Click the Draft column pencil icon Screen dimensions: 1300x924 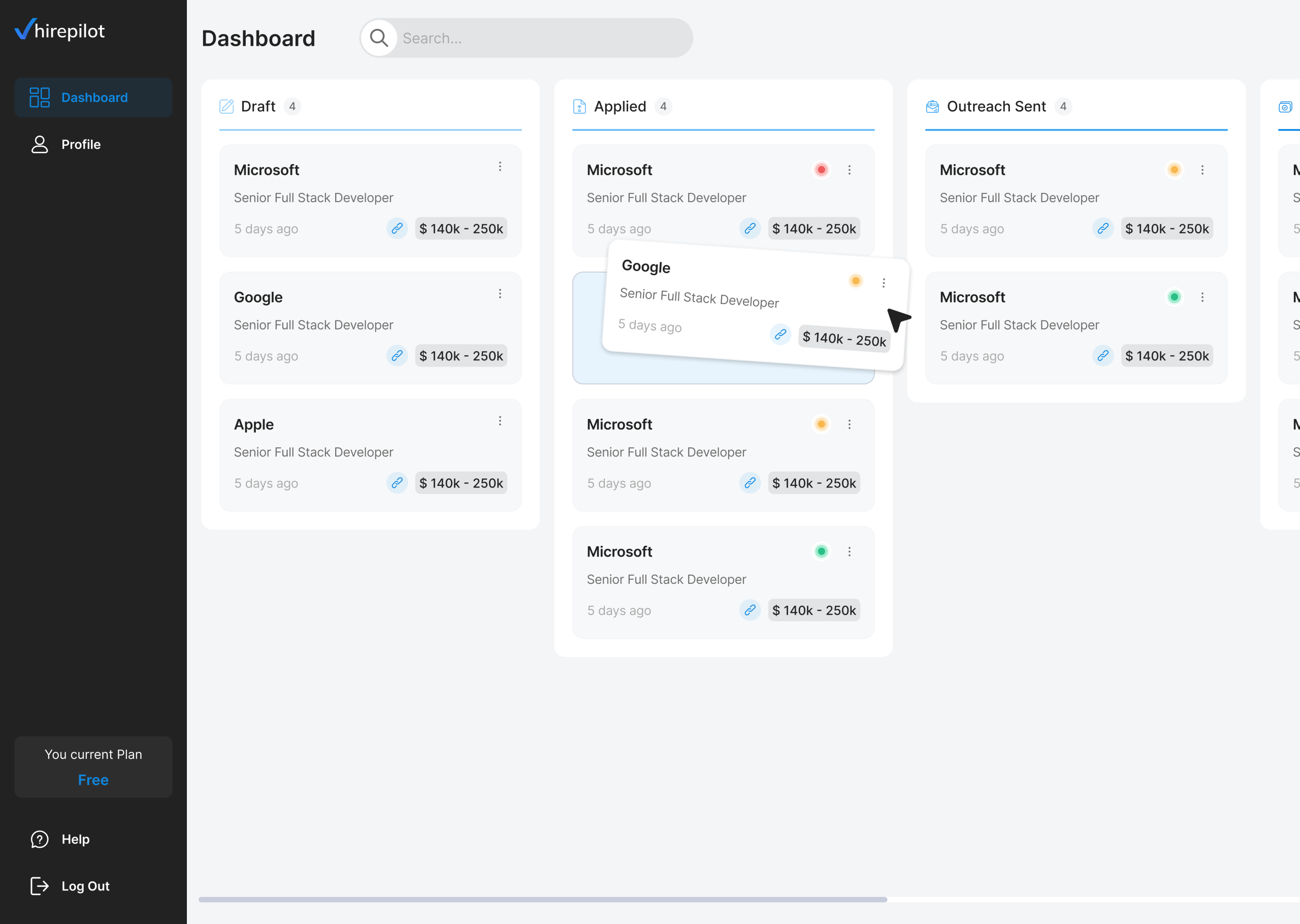tap(226, 107)
